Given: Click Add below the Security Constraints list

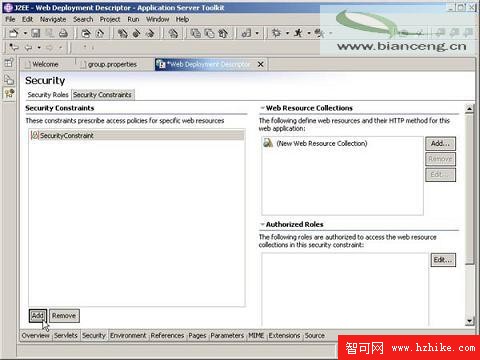Looking at the screenshot, I should (37, 315).
